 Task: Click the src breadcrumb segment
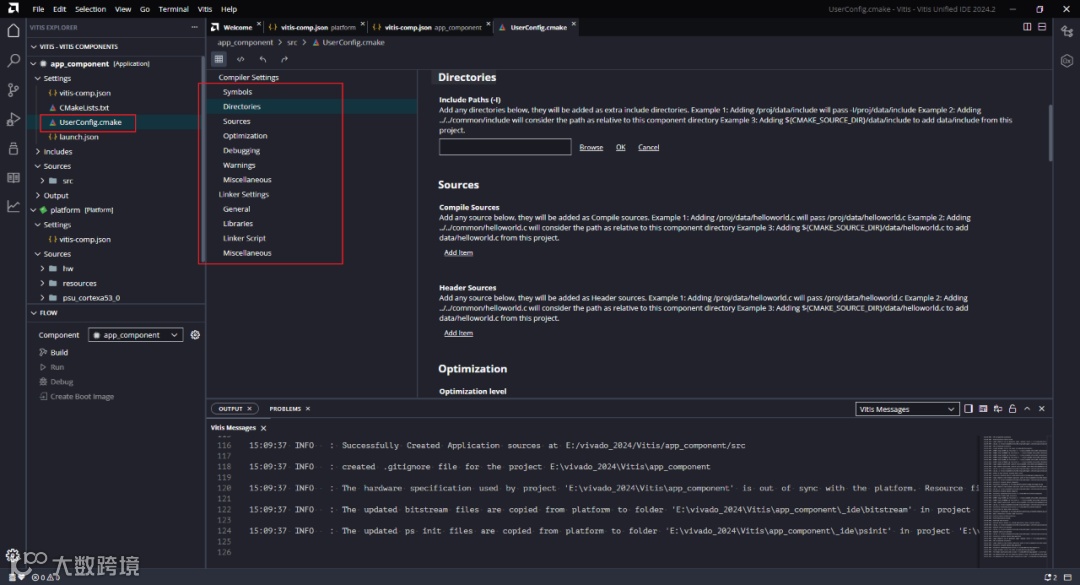click(x=292, y=43)
